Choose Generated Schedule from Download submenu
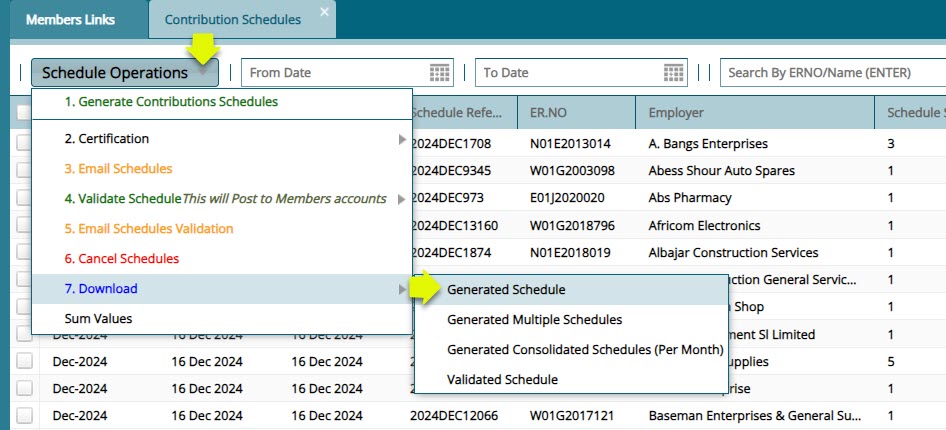Screen dimensions: 946x430 click(x=506, y=290)
